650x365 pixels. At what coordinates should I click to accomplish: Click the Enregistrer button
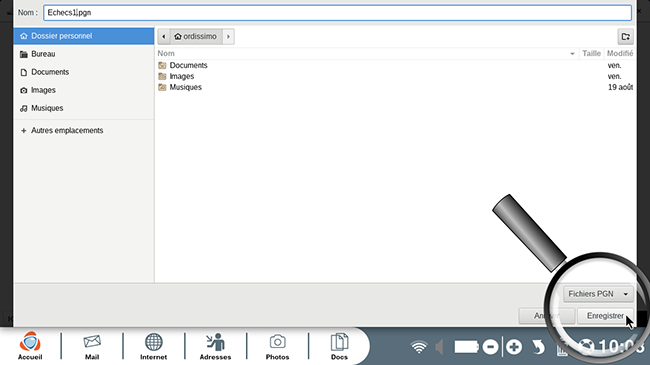click(x=605, y=316)
